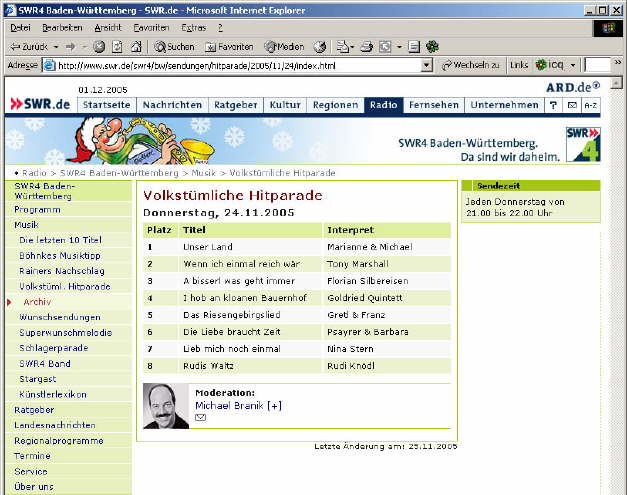This screenshot has height=495, width=627.
Task: Switch to the Nachrichten navigation tab
Action: pyautogui.click(x=172, y=105)
